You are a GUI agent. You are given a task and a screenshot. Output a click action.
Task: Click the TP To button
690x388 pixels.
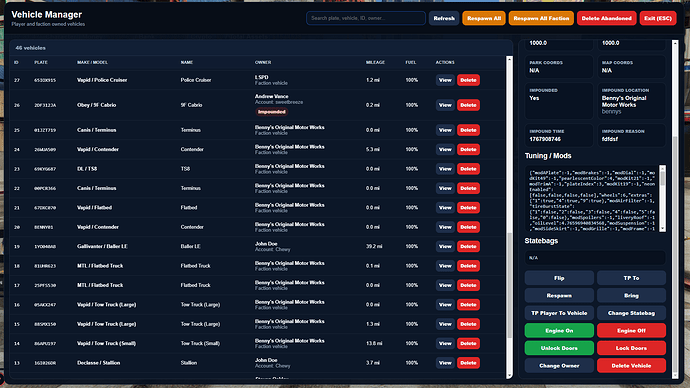631,278
